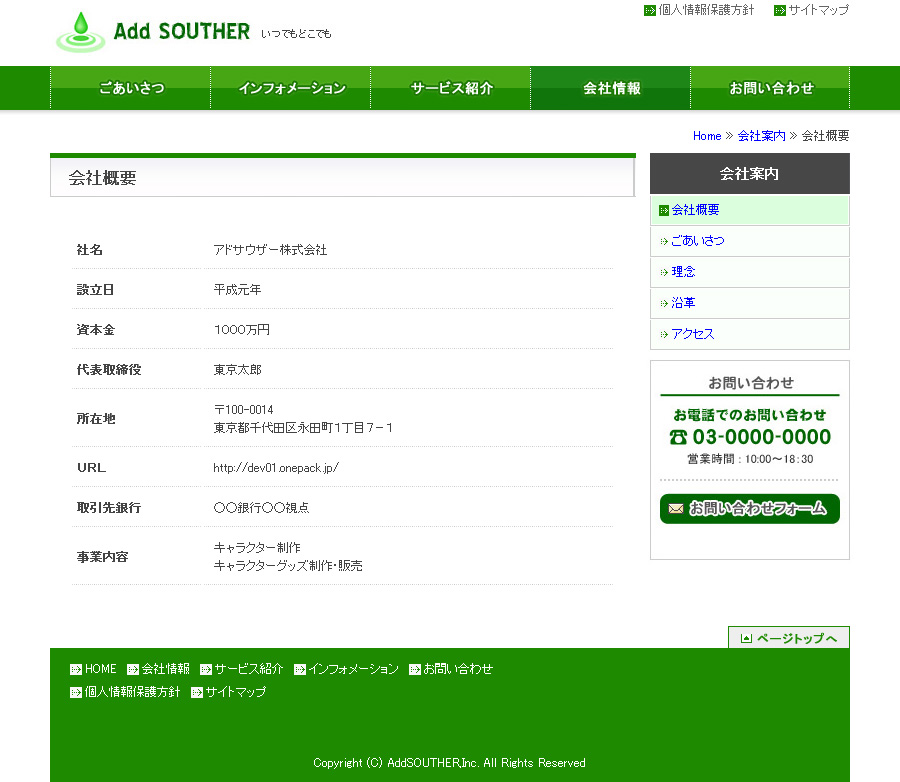Image resolution: width=900 pixels, height=782 pixels.
Task: Click arrow icon beside sidebar 会社概要
Action: pyautogui.click(x=663, y=210)
